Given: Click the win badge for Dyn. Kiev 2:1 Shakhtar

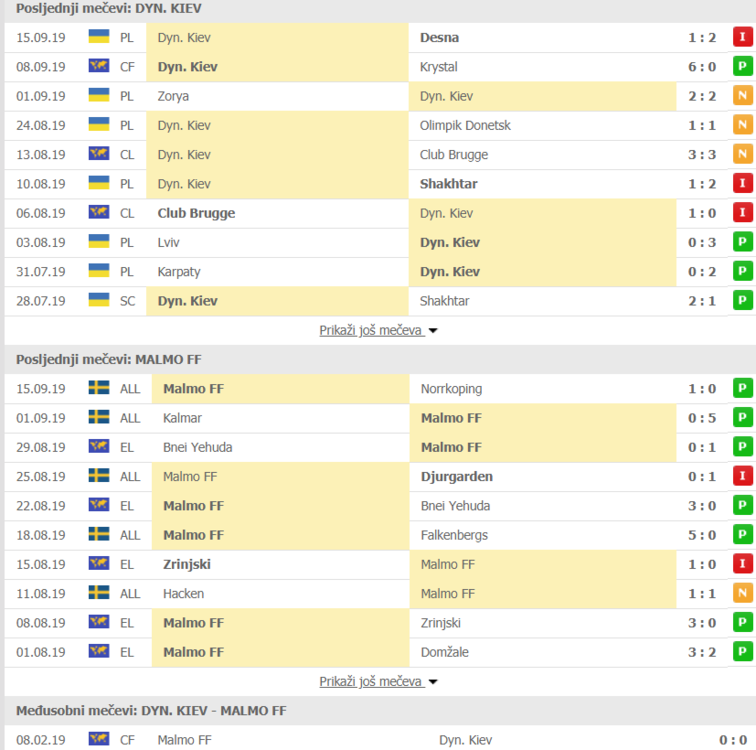Looking at the screenshot, I should tap(742, 301).
